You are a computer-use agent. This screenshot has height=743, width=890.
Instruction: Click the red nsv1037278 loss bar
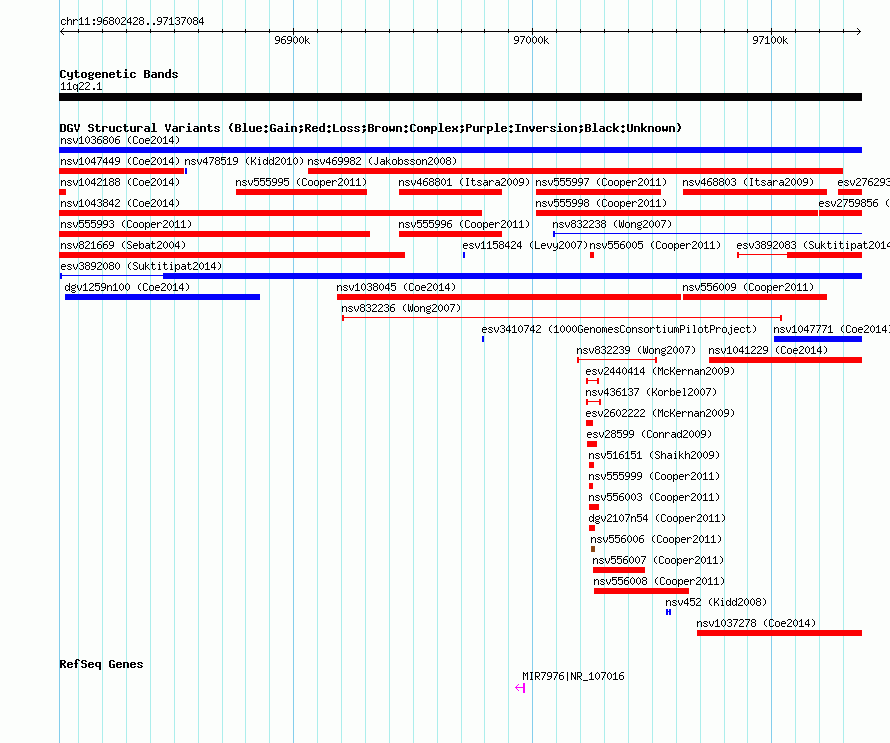point(779,633)
